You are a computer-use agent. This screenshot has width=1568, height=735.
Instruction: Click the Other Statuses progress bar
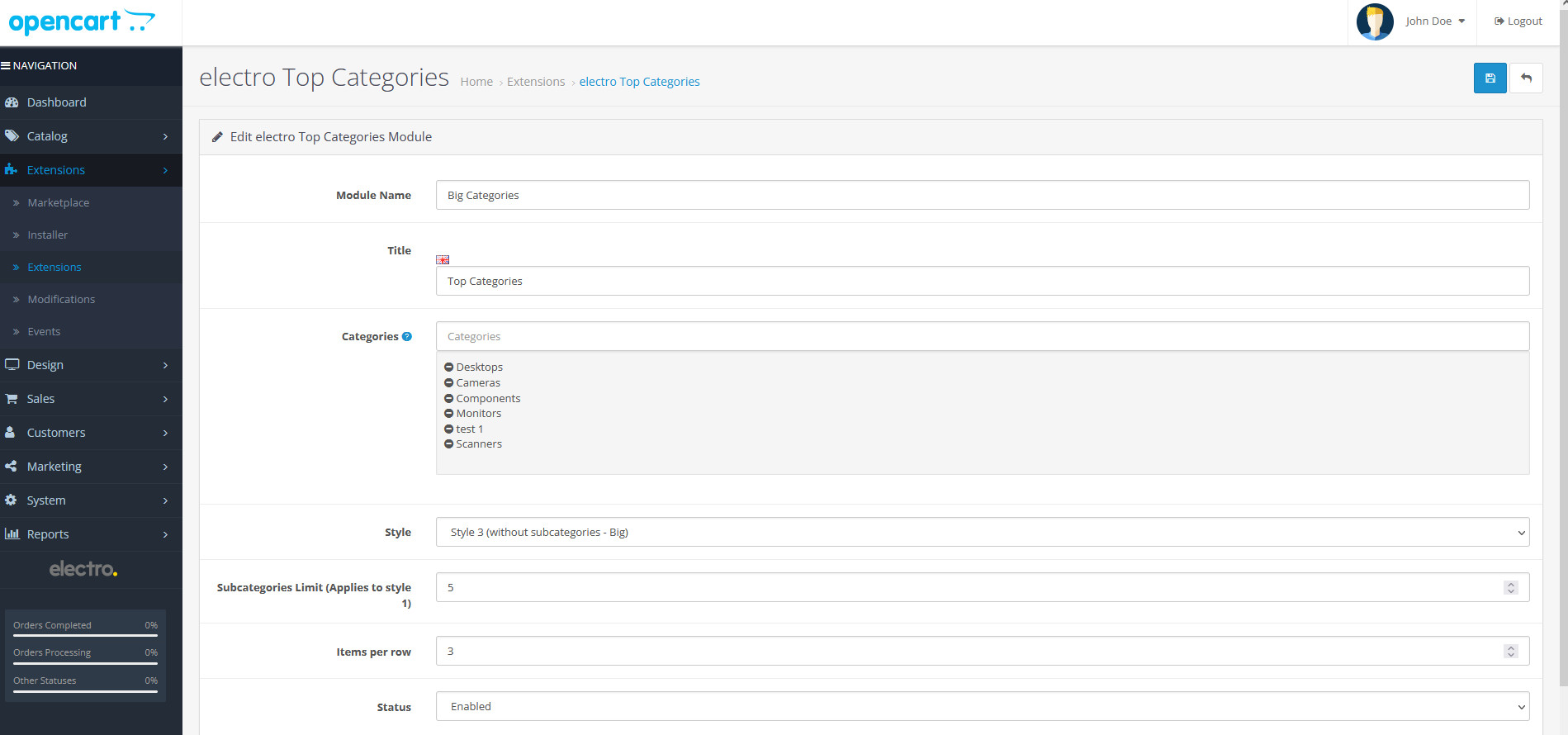(x=85, y=690)
